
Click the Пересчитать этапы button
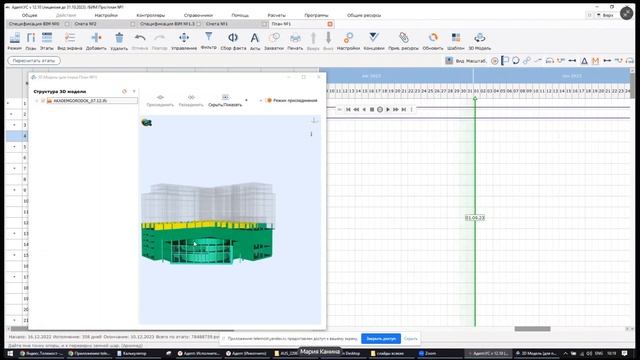coord(34,60)
